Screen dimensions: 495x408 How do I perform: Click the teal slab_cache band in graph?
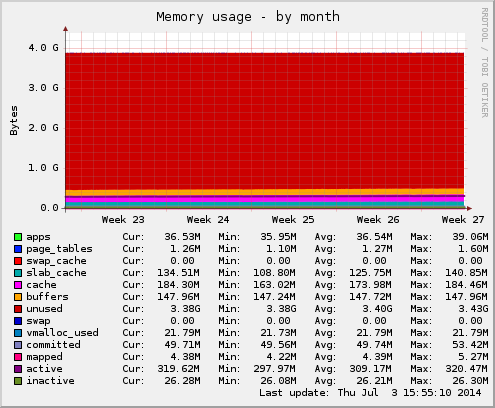coord(265,204)
